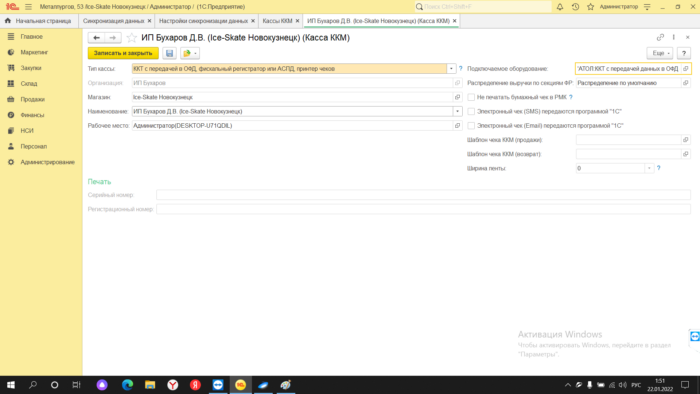Screen dimensions: 700x394
Task: Switch to Начальная страница tab
Action: tap(38, 21)
